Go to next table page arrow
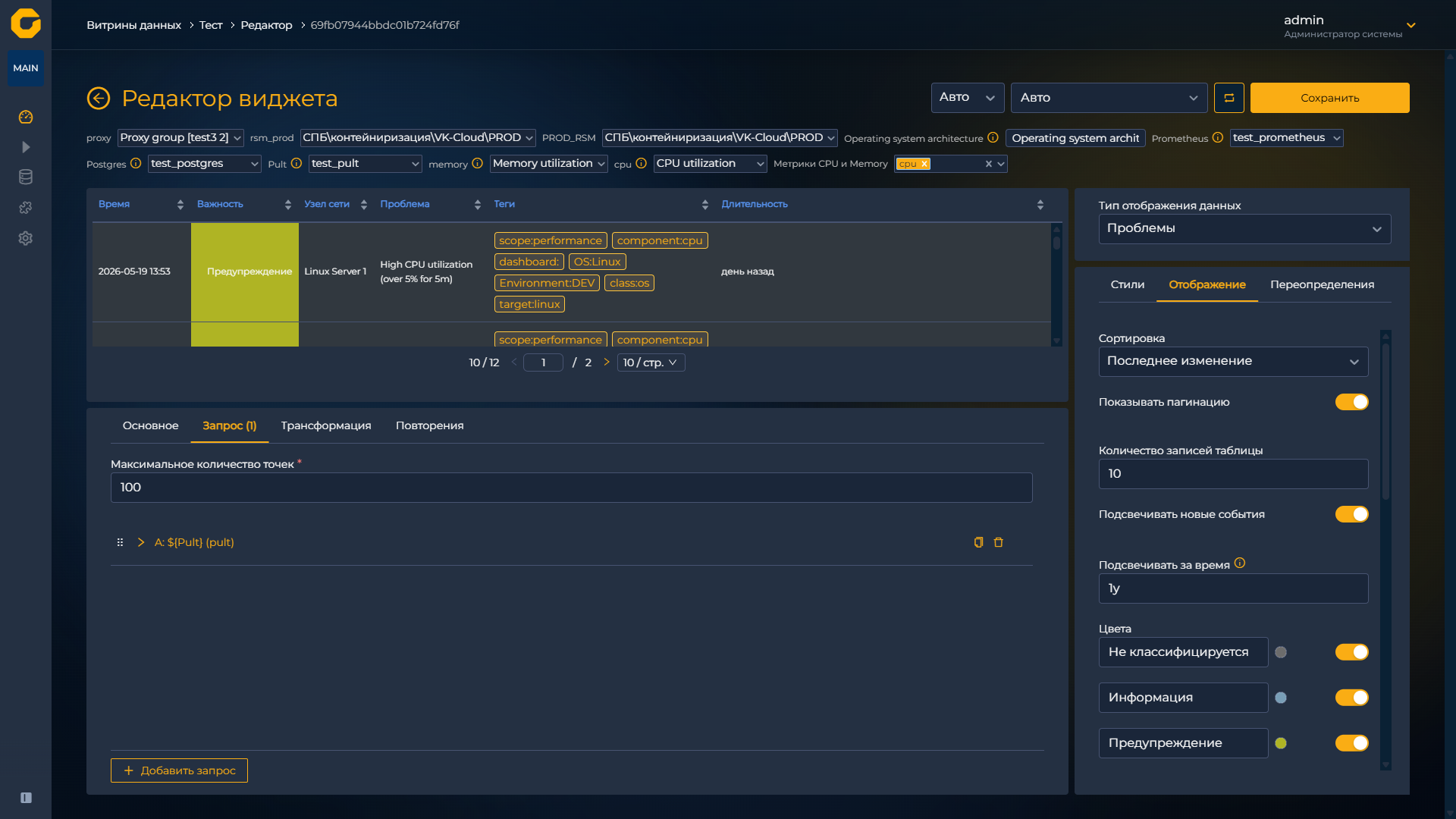1456x819 pixels. point(607,362)
